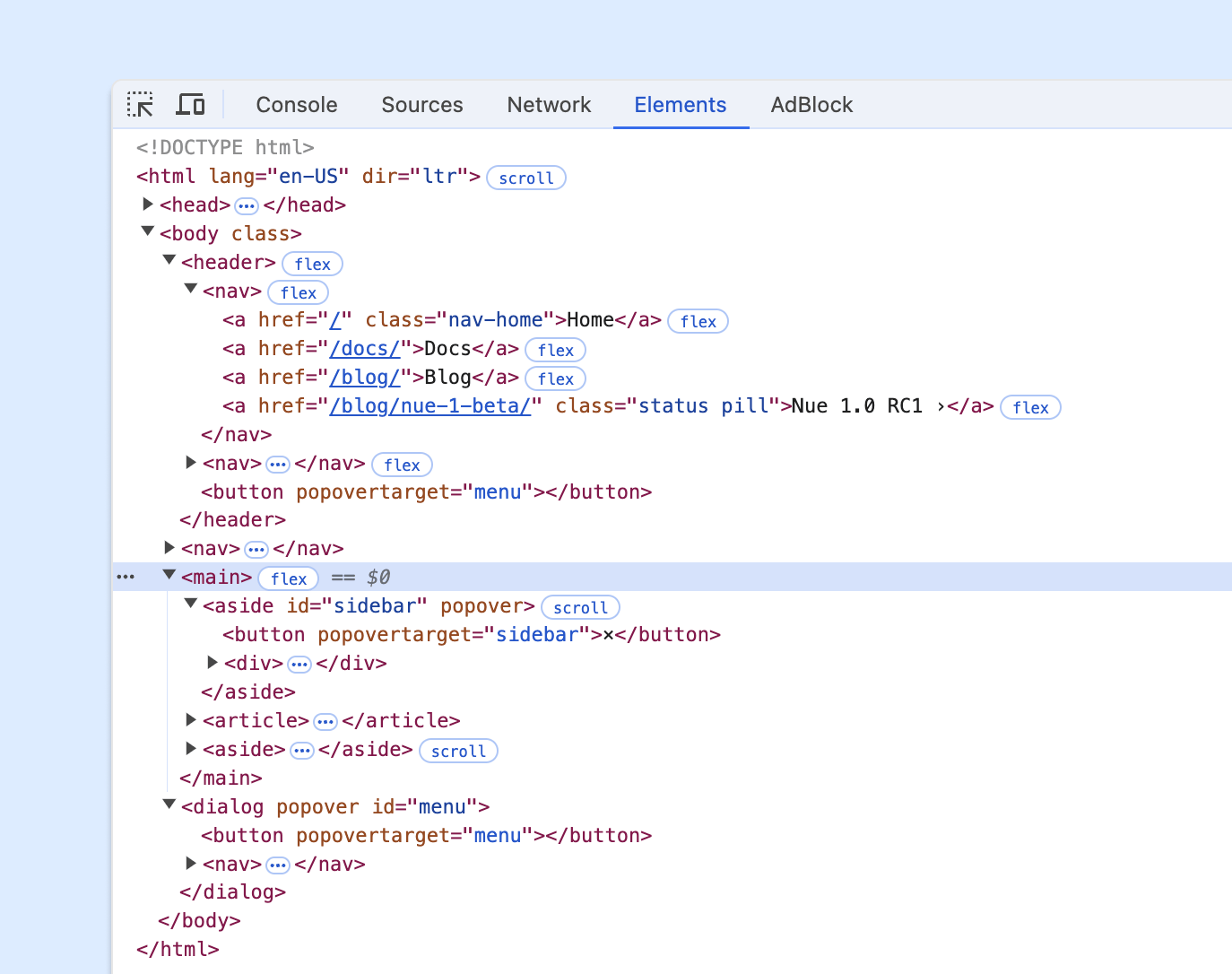Image resolution: width=1232 pixels, height=974 pixels.
Task: Follow the /docs/ href link
Action: click(x=364, y=349)
